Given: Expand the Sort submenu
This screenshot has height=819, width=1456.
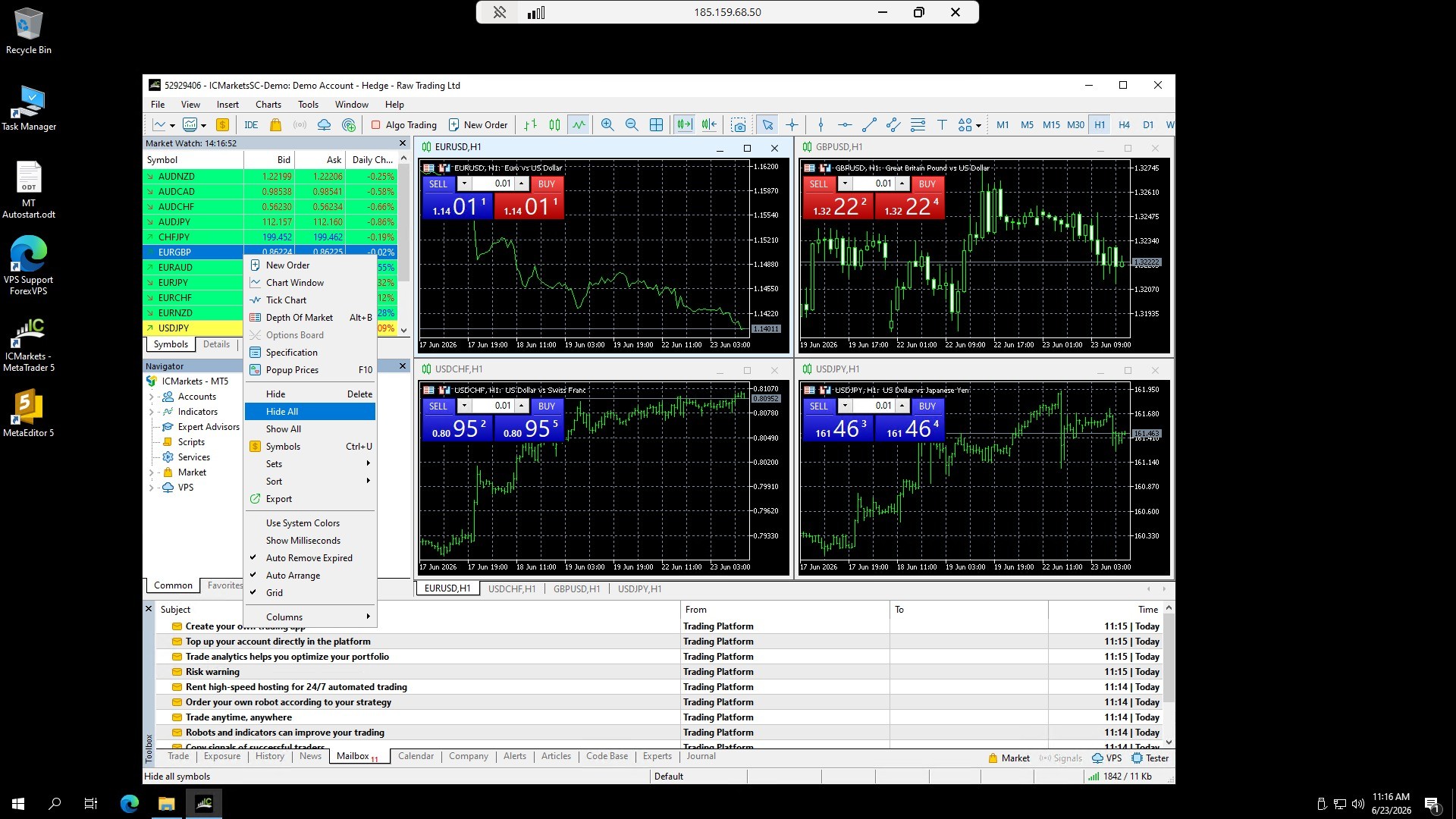Looking at the screenshot, I should 310,482.
